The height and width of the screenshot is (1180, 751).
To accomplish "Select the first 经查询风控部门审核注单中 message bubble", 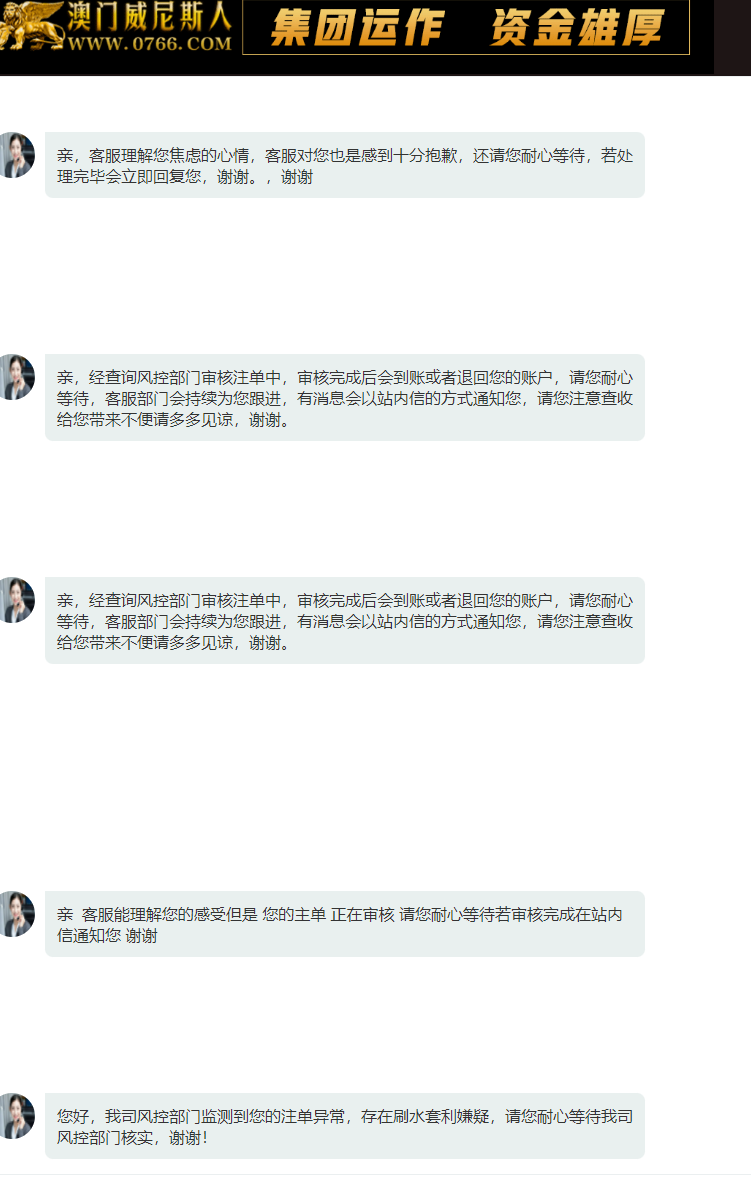I will [345, 397].
